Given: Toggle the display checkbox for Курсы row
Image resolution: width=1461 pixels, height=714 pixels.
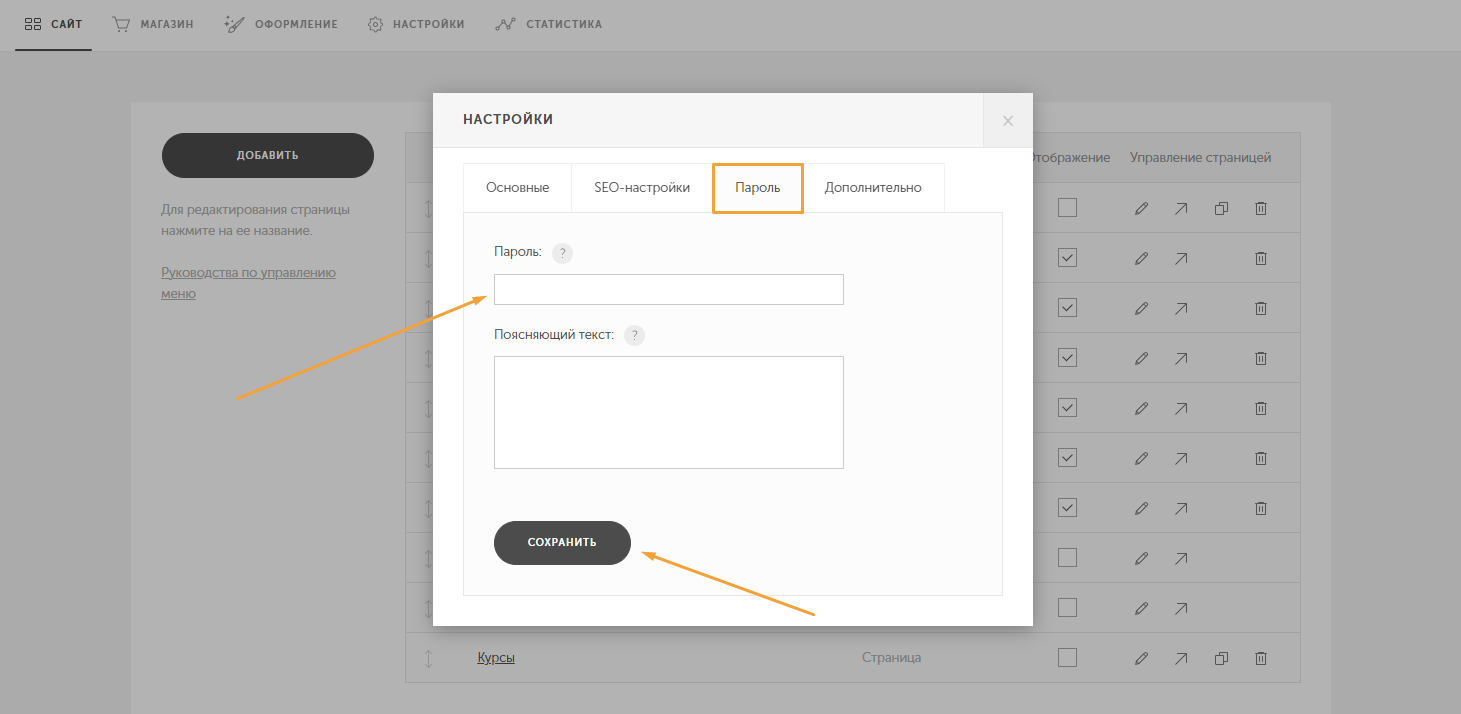Looking at the screenshot, I should (x=1067, y=657).
